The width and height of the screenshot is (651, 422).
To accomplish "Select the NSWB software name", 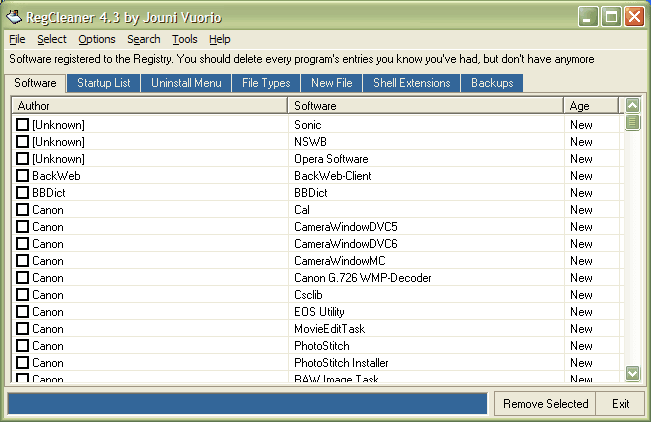I will click(310, 142).
